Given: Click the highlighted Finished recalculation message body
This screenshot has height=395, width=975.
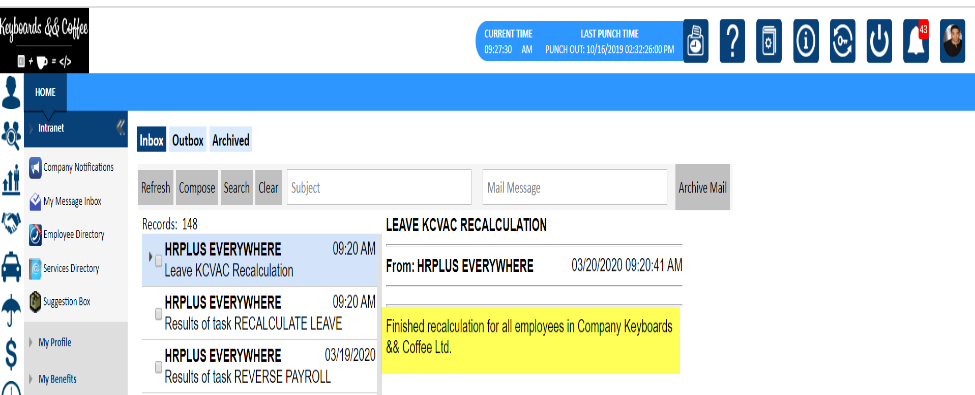Looking at the screenshot, I should pos(530,340).
